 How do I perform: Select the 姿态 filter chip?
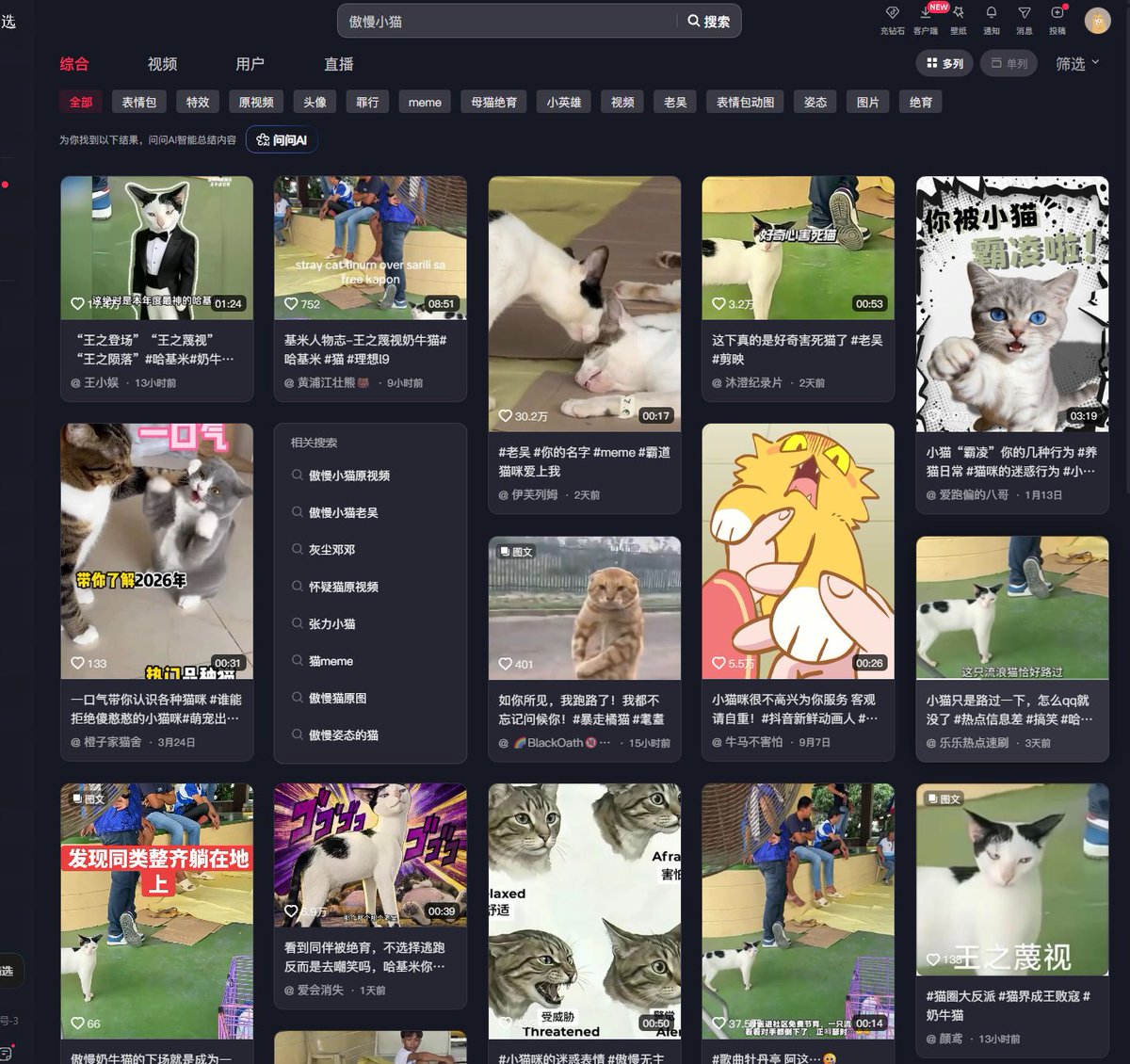coord(815,102)
